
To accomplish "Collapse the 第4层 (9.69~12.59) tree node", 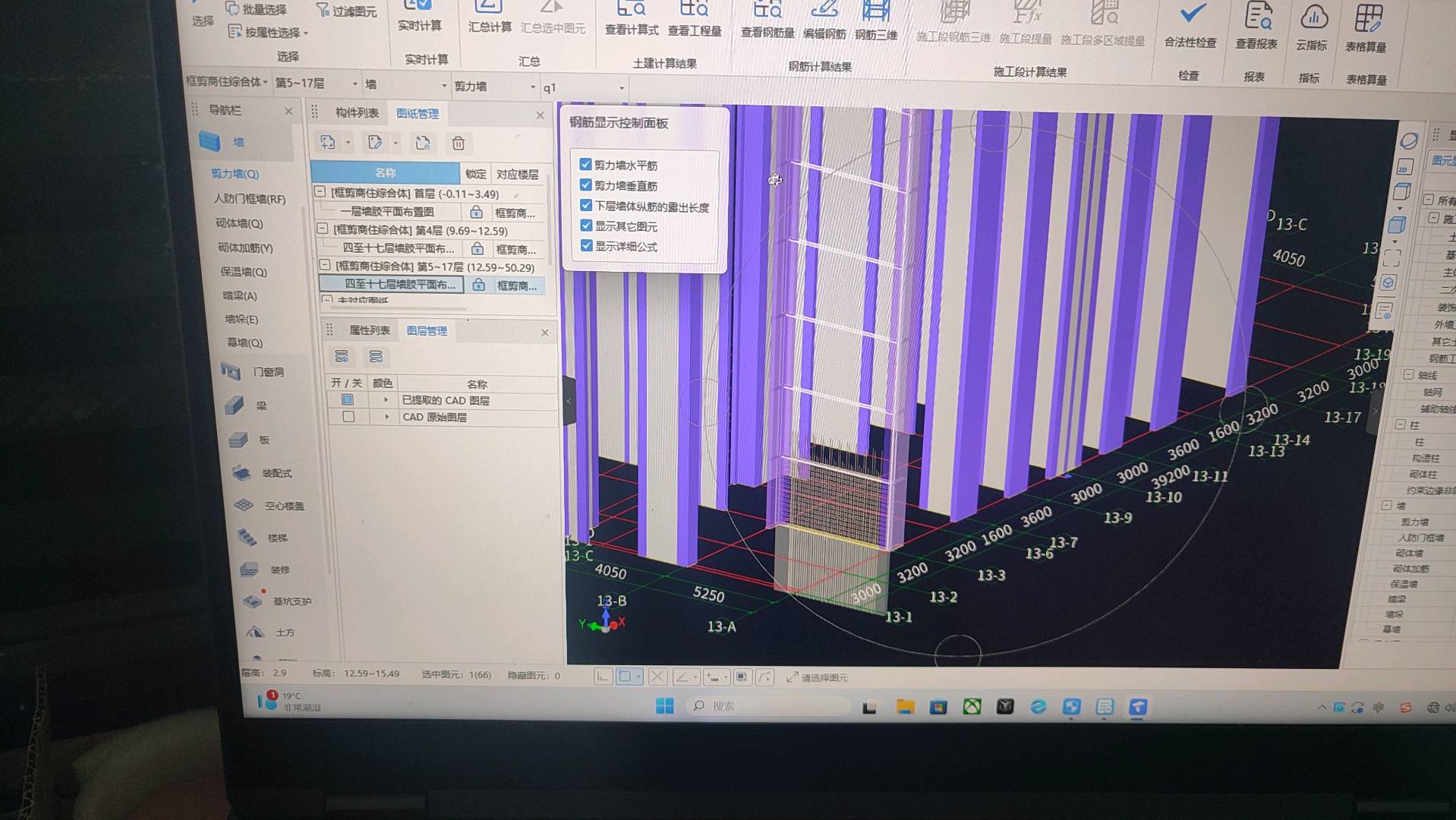I will 322,229.
